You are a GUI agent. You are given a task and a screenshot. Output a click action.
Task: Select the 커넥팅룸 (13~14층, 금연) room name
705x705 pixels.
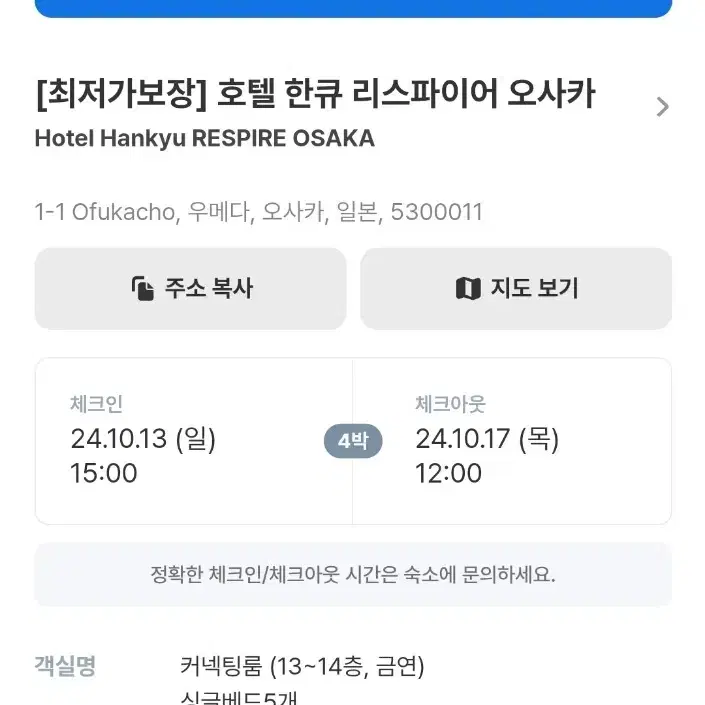point(302,666)
